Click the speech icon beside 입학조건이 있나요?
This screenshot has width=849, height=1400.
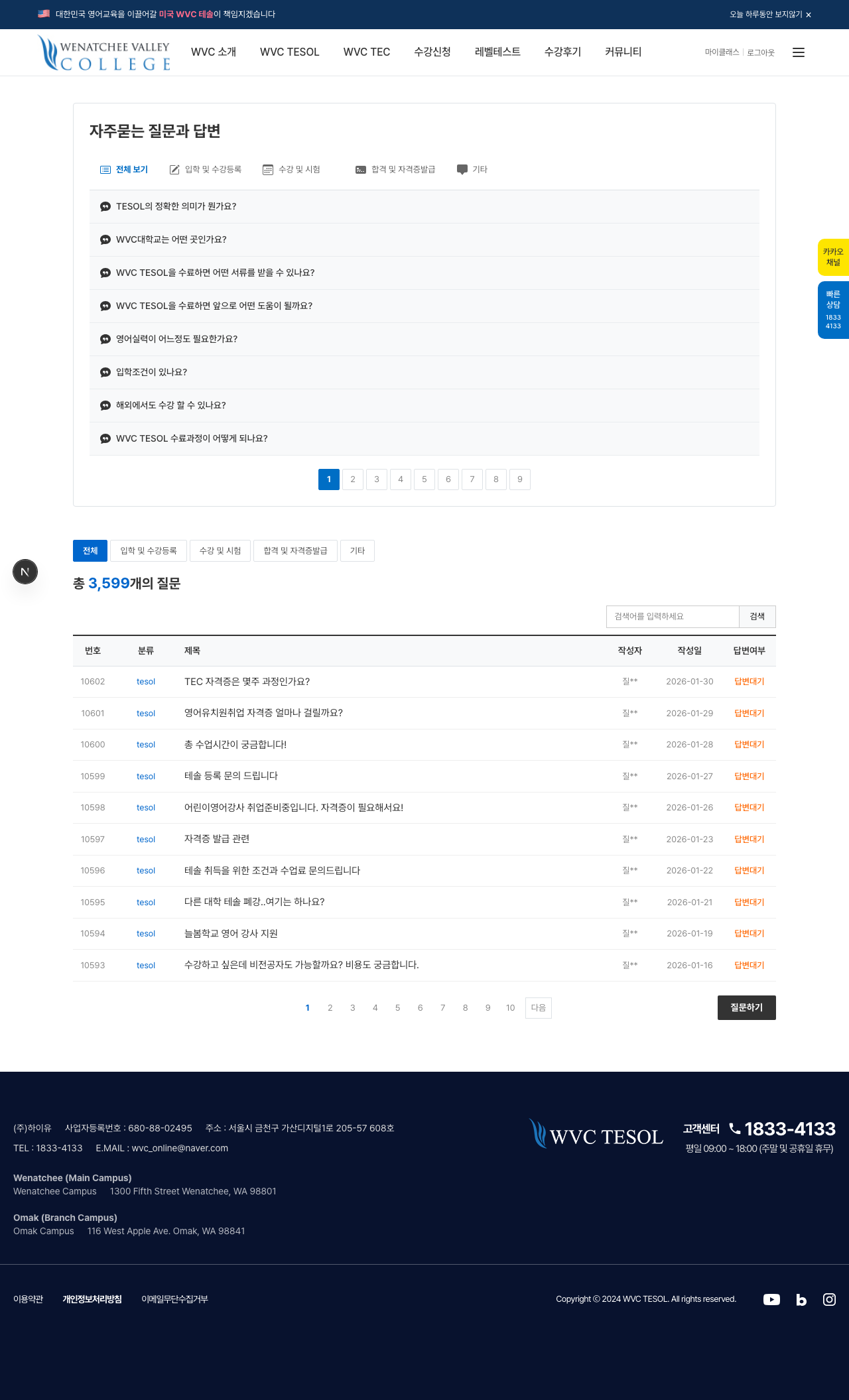coord(105,372)
